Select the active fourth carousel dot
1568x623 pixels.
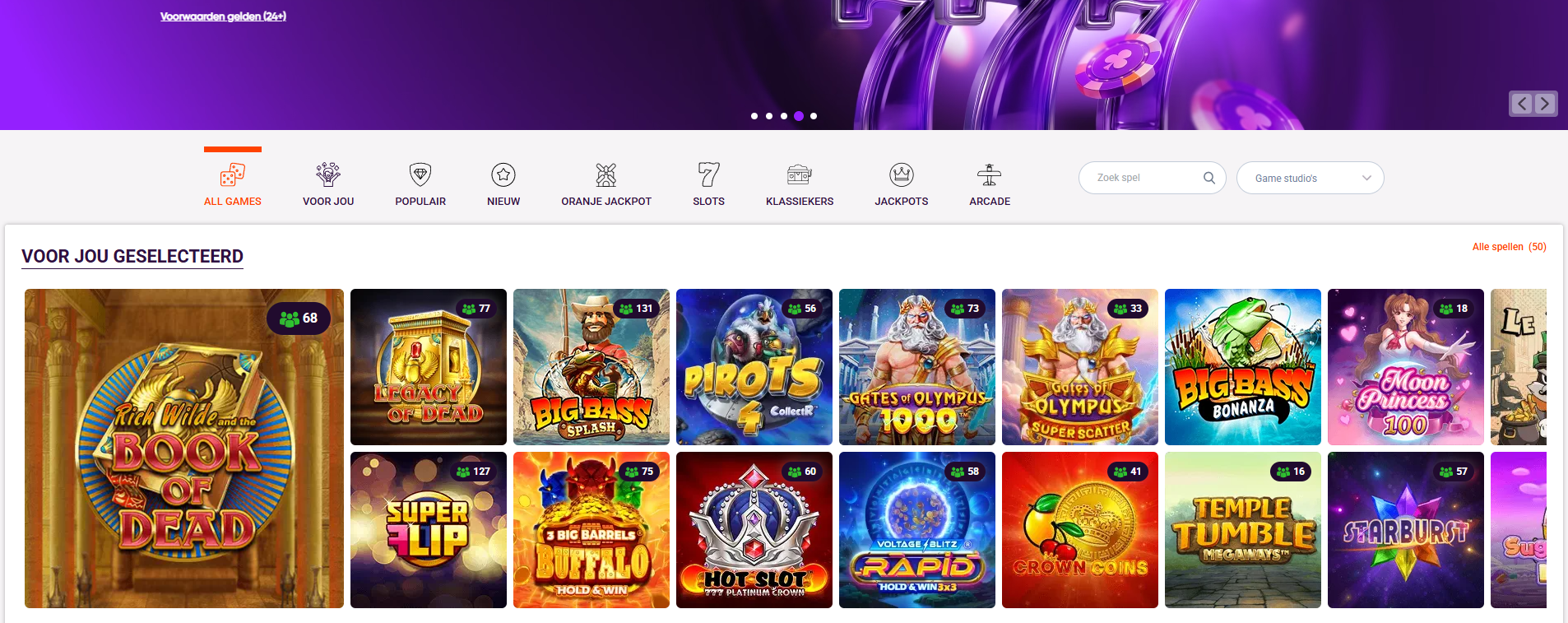pos(799,116)
